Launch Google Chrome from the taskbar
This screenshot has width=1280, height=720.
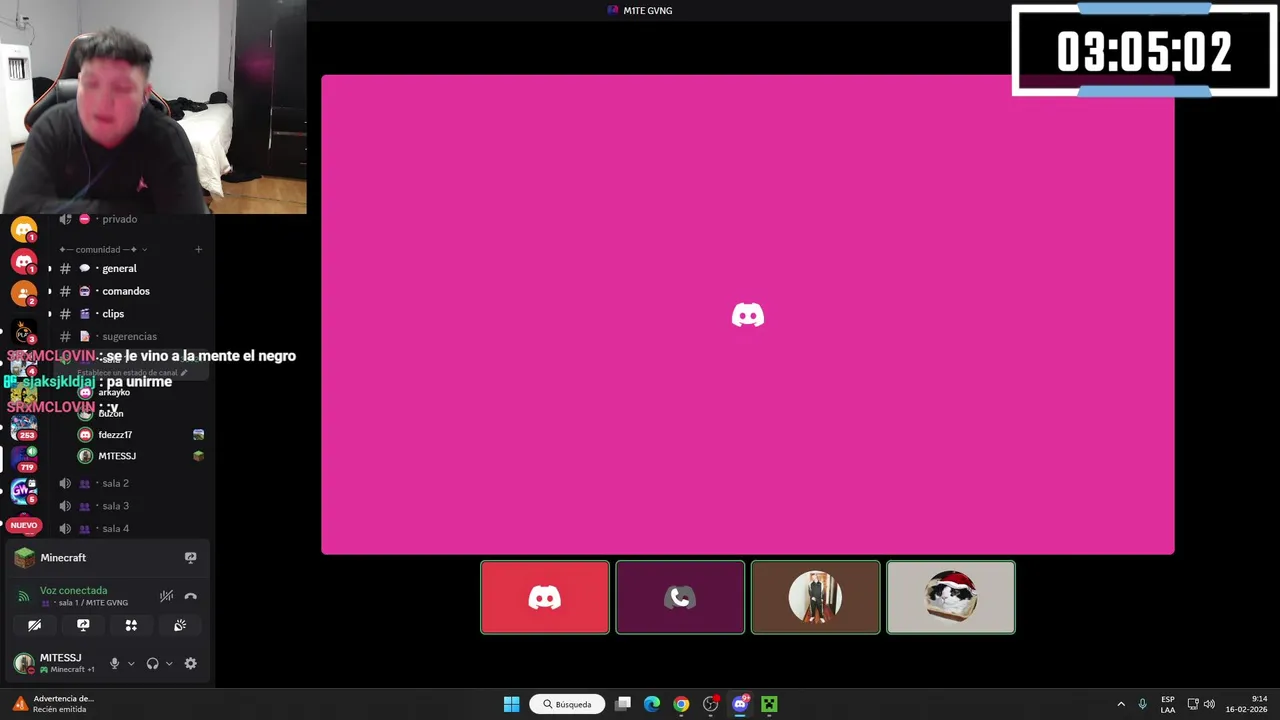[681, 704]
